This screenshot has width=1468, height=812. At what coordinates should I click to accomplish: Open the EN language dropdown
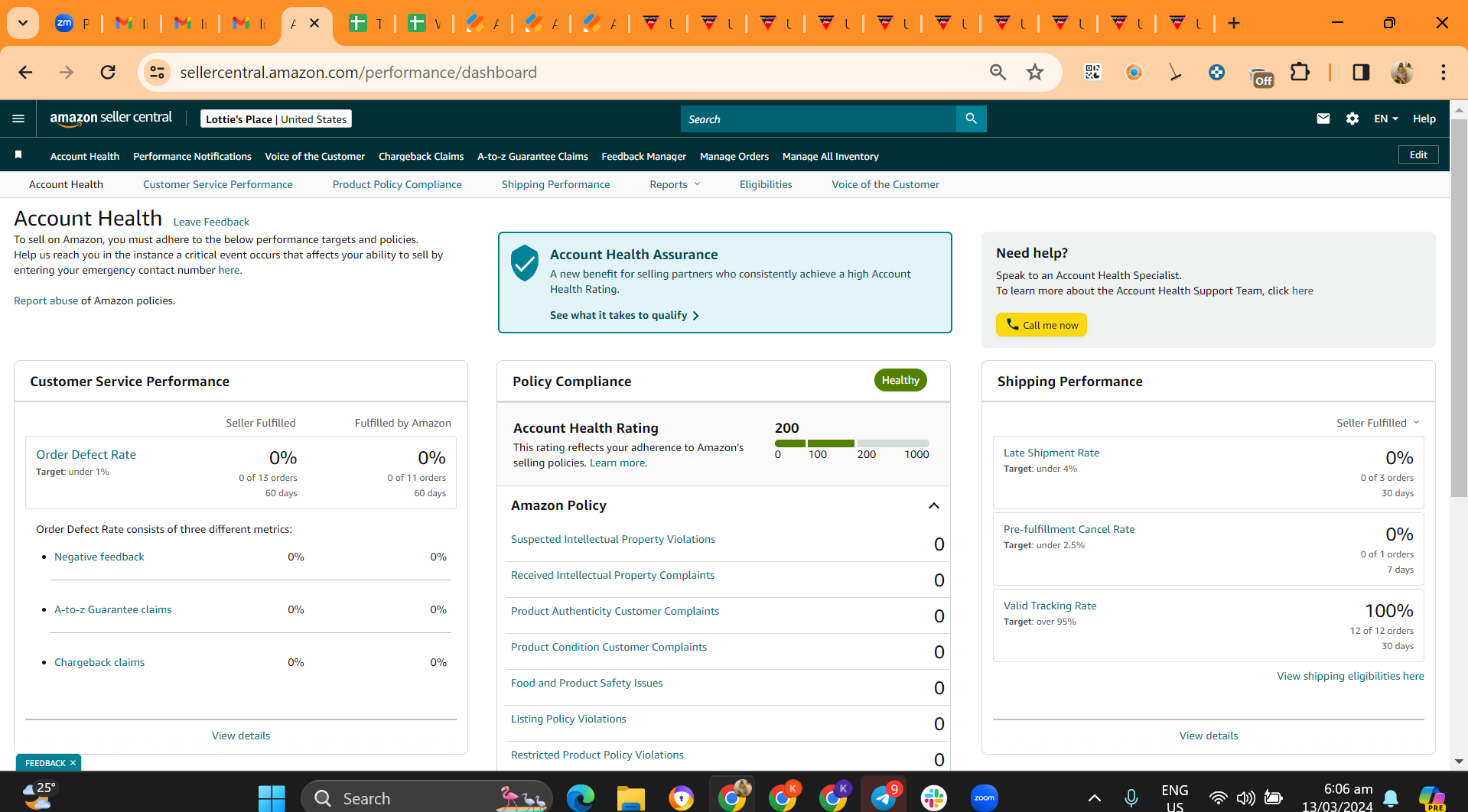click(x=1385, y=119)
